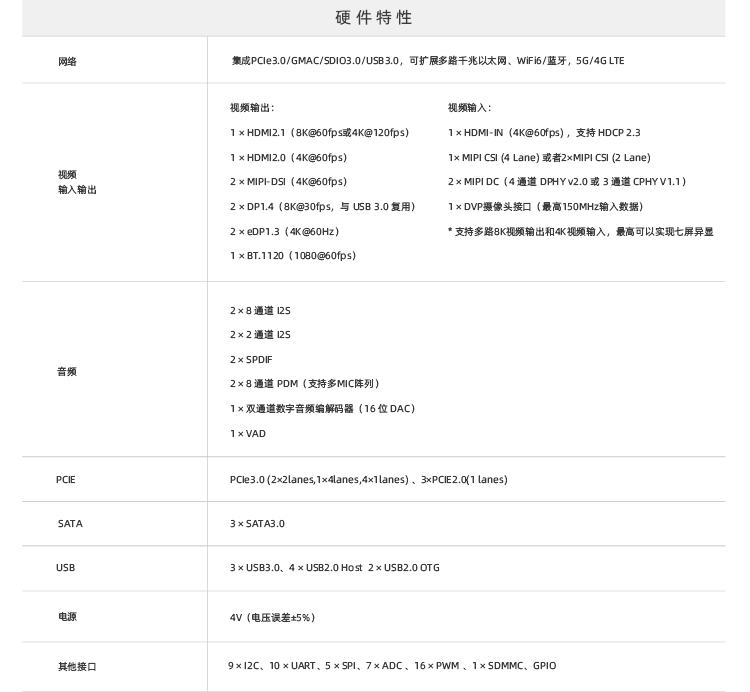Click the HDMI-IN HDCP 2.3 line
The image size is (750, 692).
(x=544, y=133)
